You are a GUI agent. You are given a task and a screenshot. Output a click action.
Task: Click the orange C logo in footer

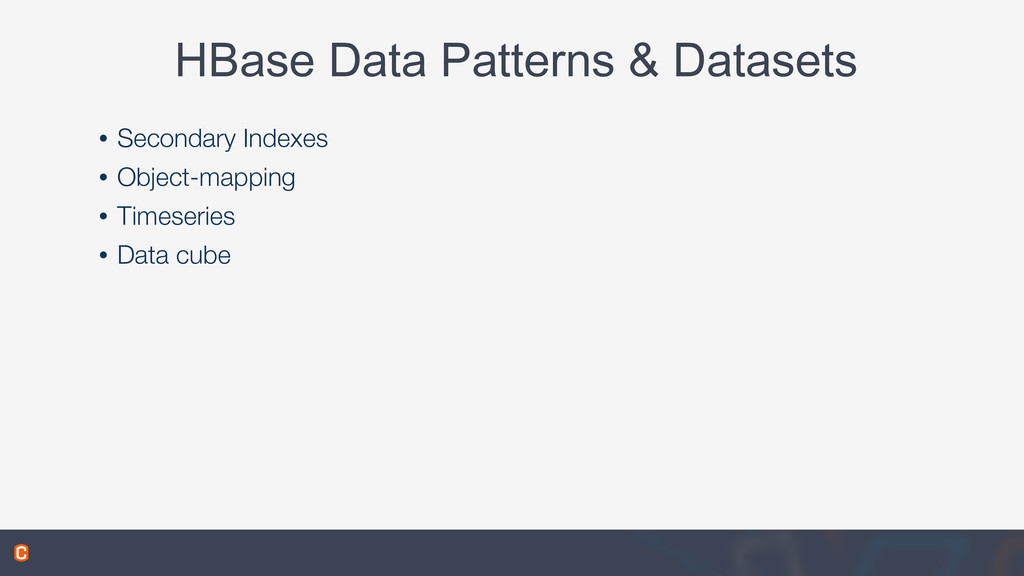click(22, 552)
